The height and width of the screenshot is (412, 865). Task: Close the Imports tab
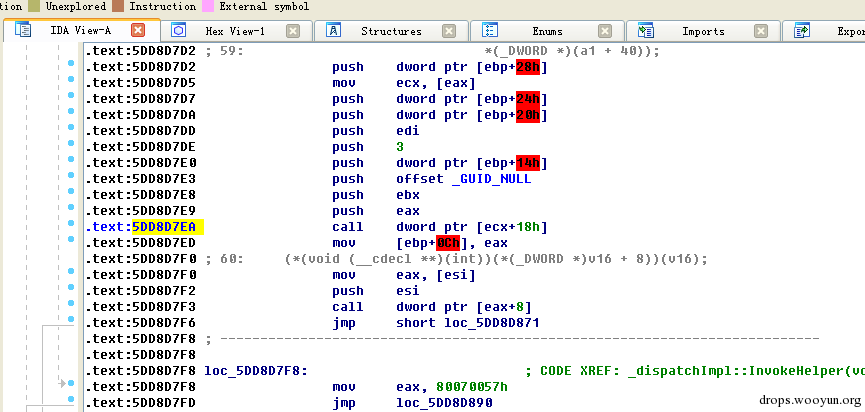pos(761,31)
